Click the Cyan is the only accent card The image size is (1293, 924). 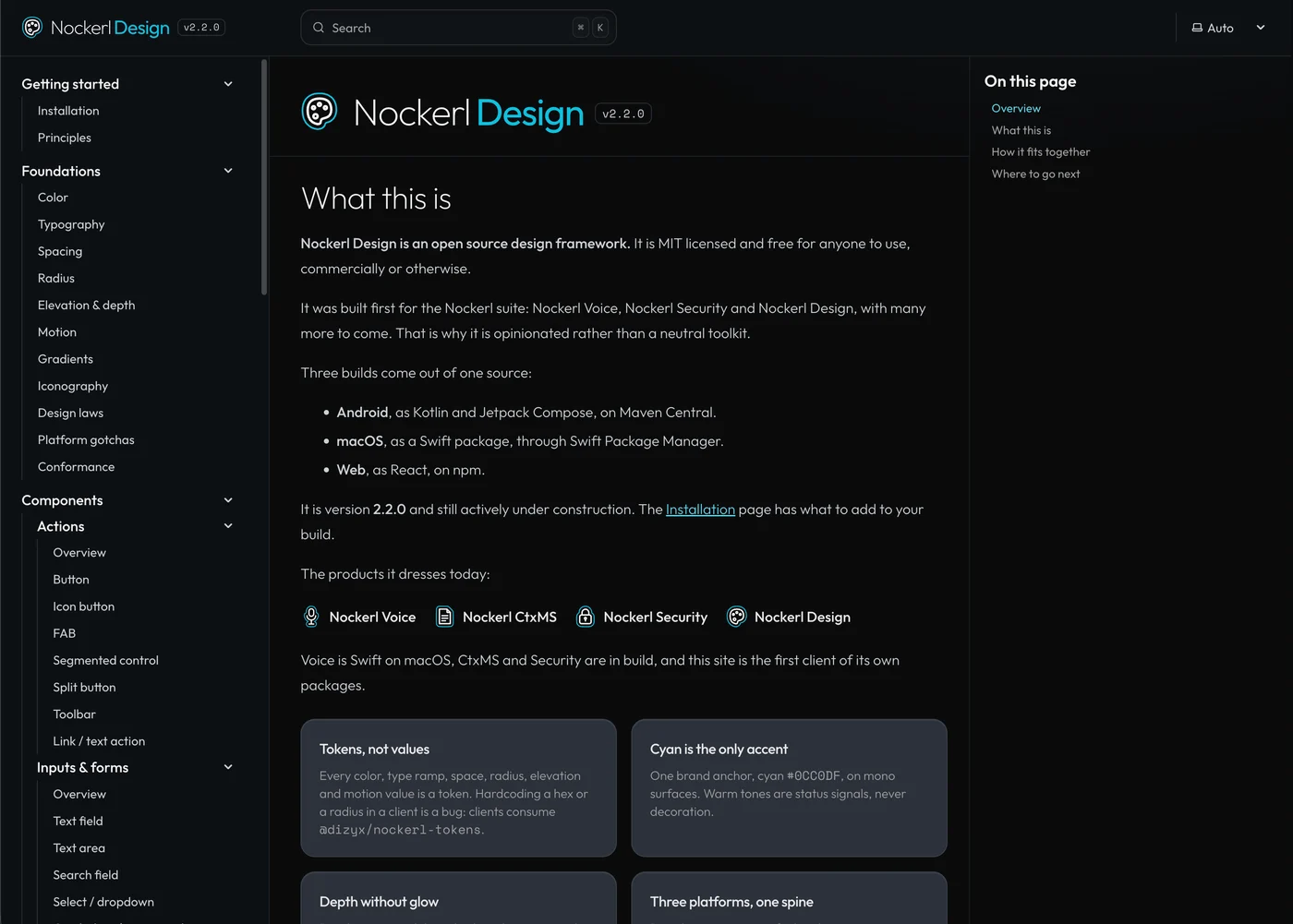[x=789, y=788]
